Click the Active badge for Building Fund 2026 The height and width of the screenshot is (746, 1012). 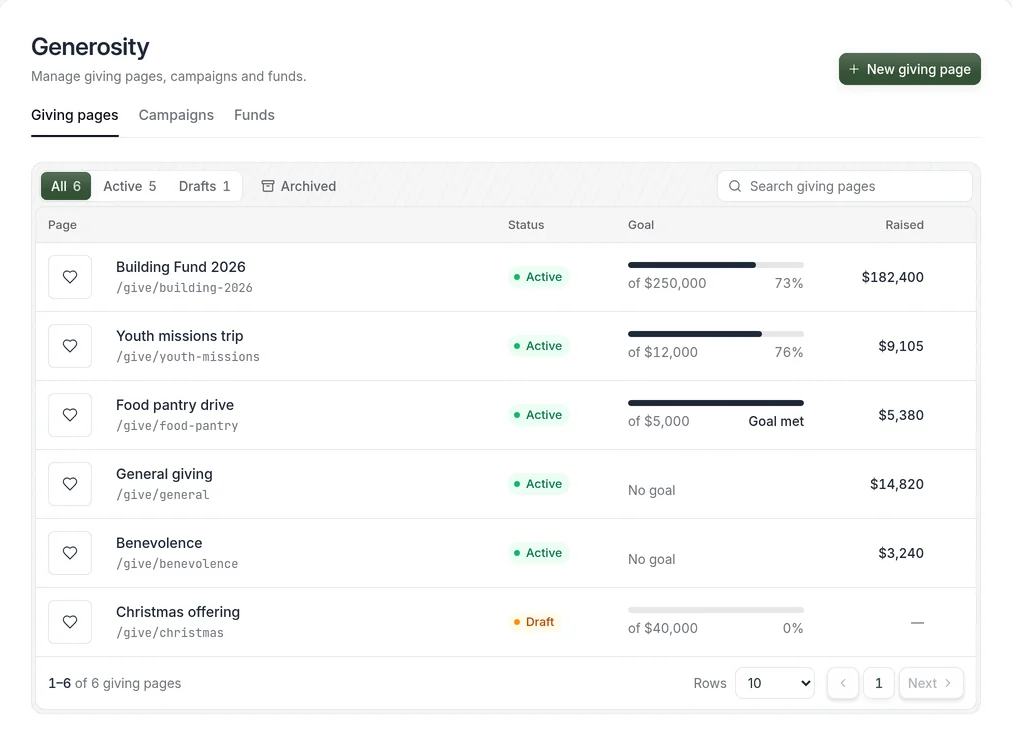538,277
